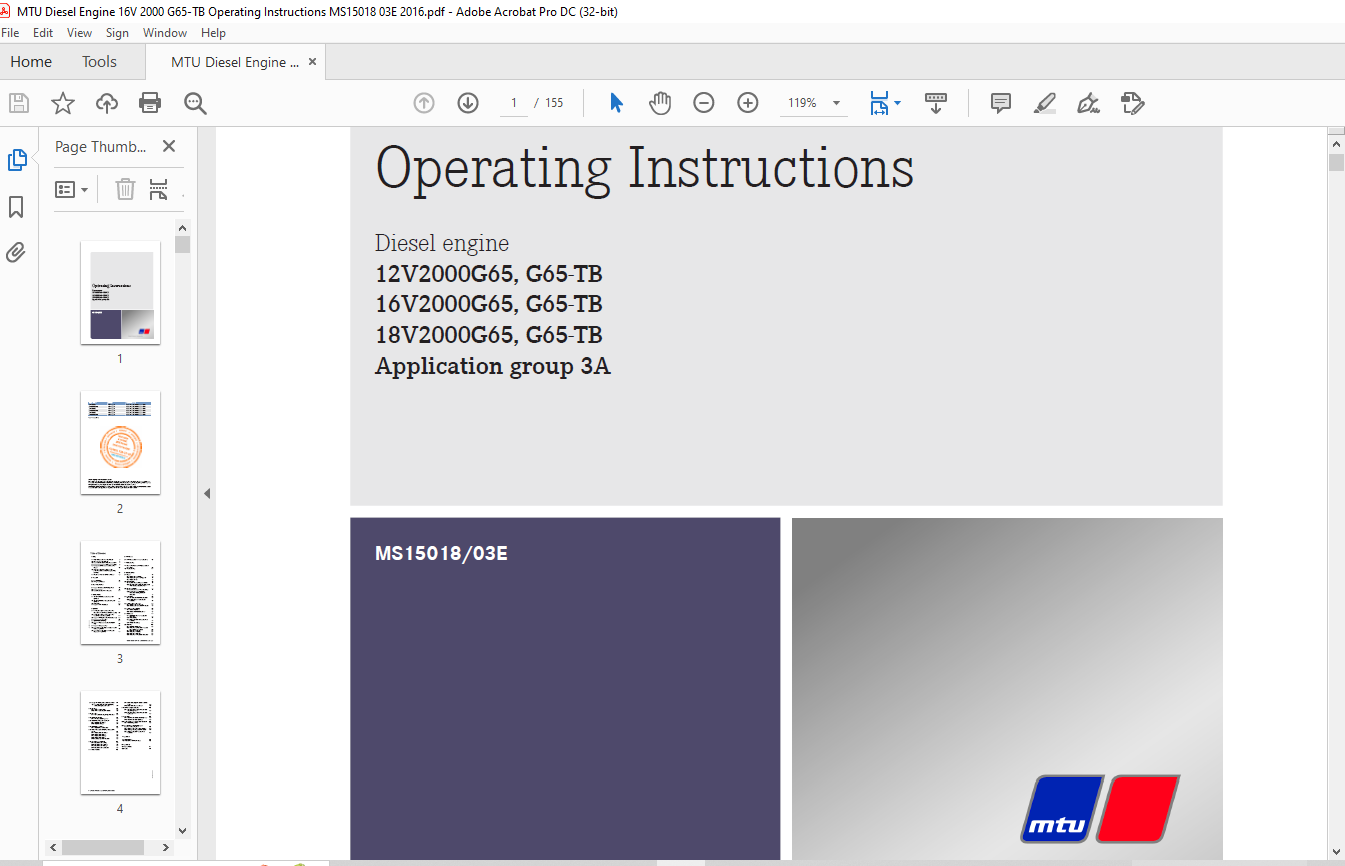
Task: Open the Help menu
Action: coord(213,33)
